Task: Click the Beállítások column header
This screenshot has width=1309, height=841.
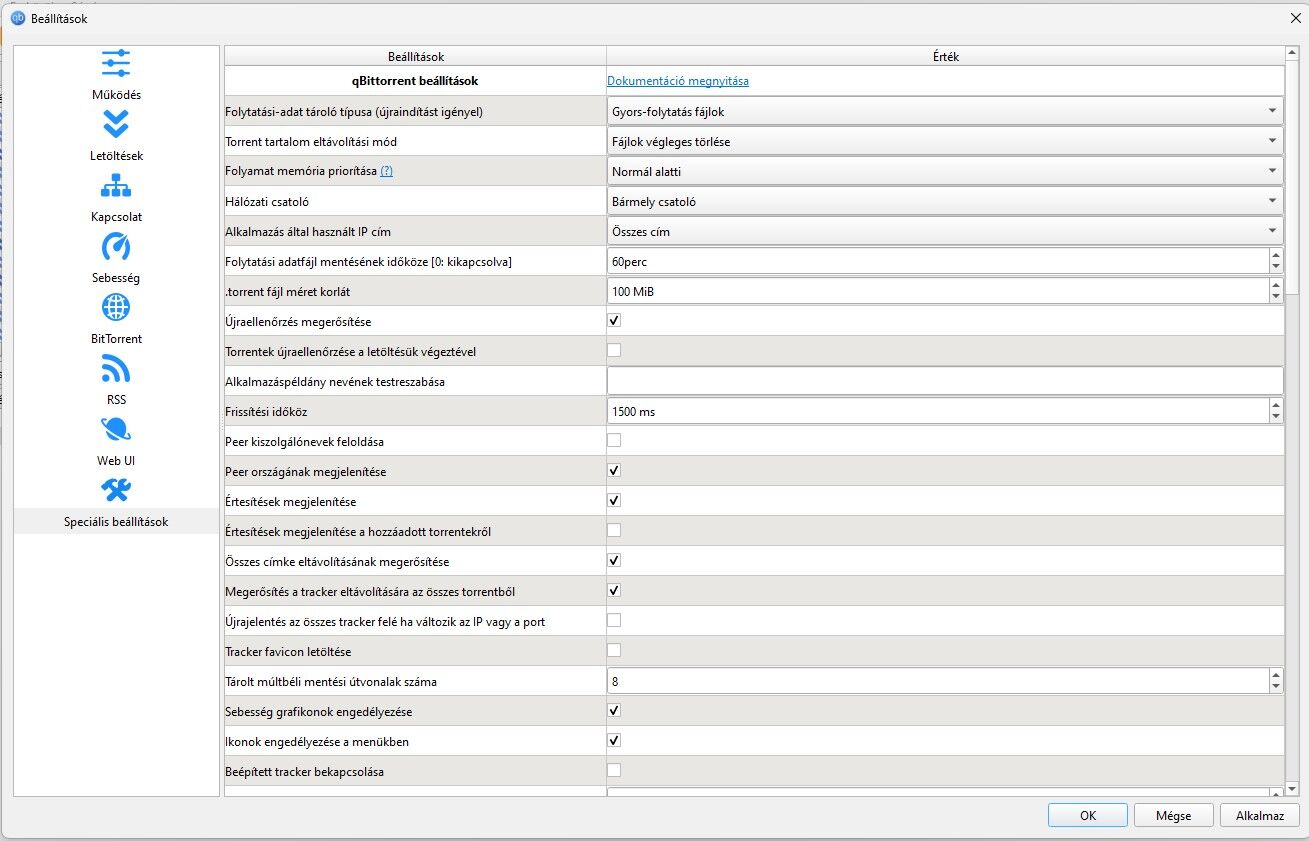Action: (415, 56)
